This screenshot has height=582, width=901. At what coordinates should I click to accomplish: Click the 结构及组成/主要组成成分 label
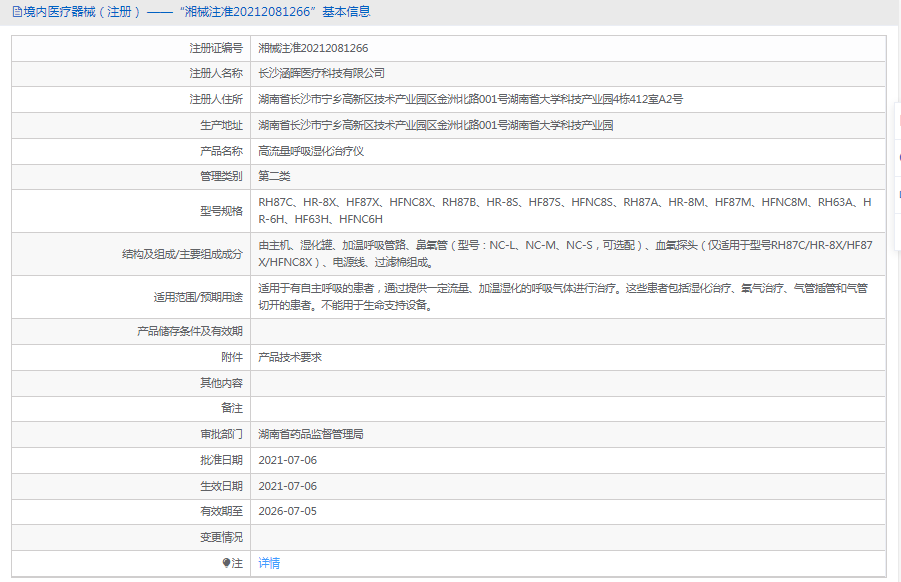(182, 254)
